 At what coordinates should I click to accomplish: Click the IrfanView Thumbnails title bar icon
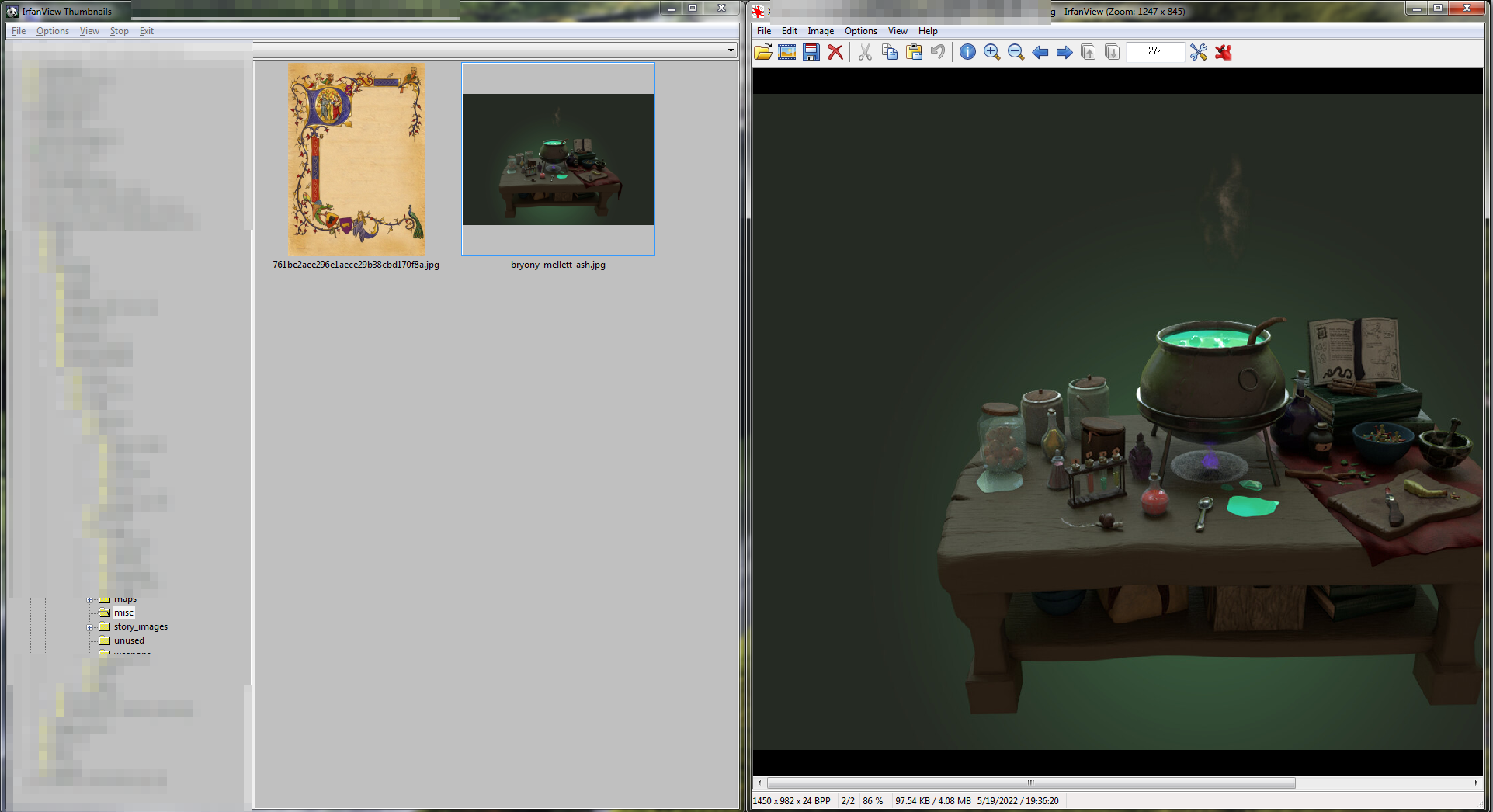click(12, 11)
